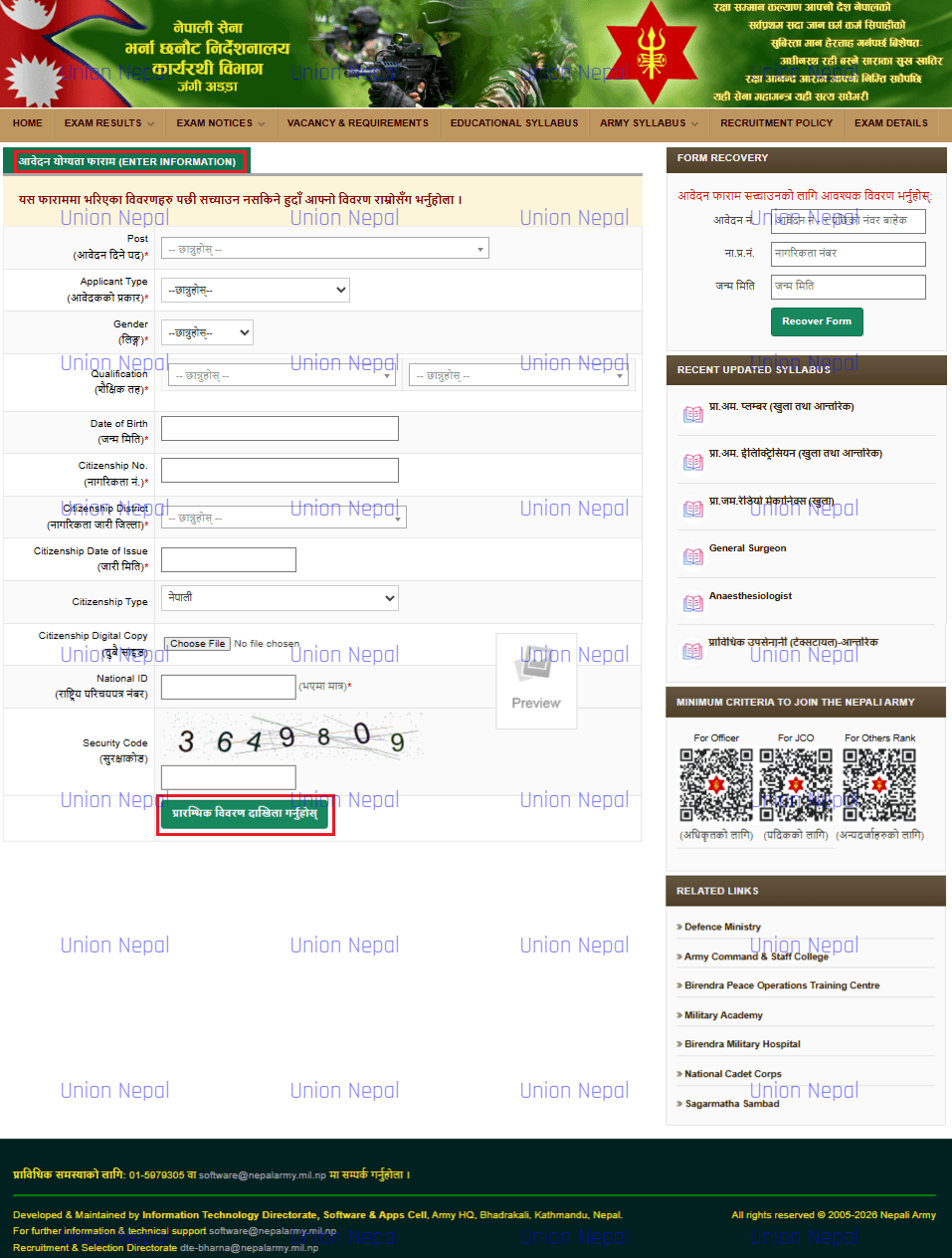Open the first Qualification dropdown
This screenshot has width=952, height=1258.
coord(283,375)
